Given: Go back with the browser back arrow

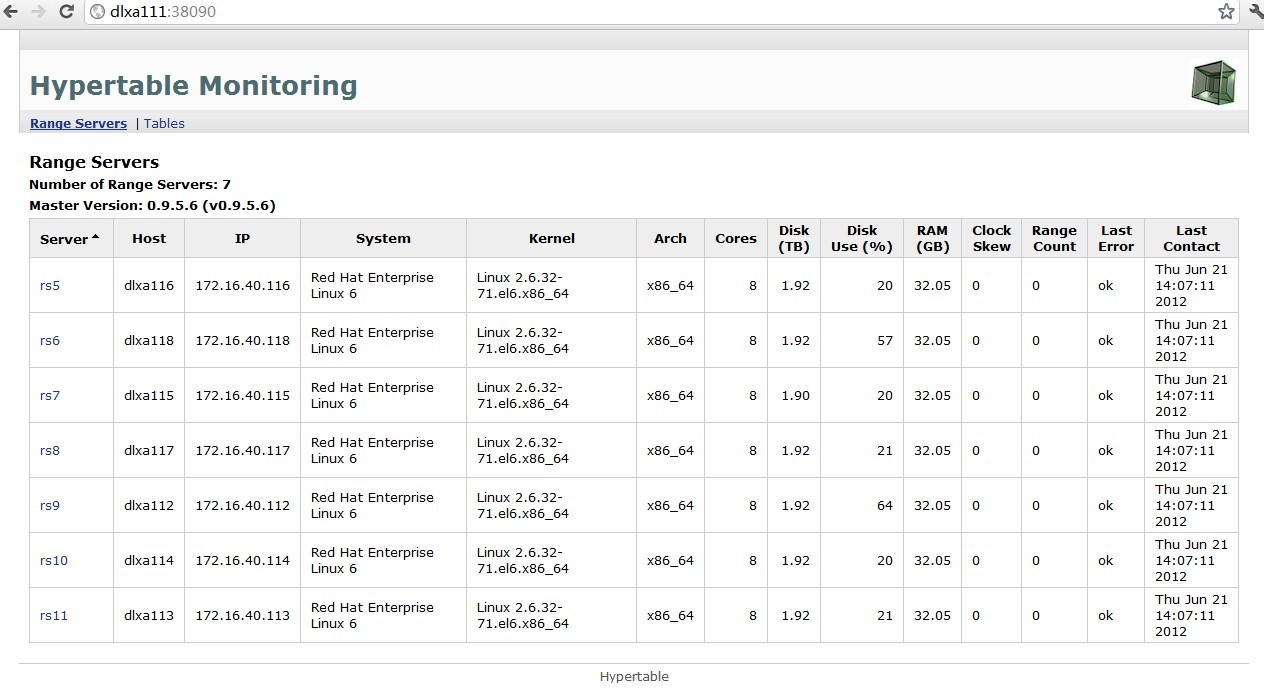Looking at the screenshot, I should (11, 12).
